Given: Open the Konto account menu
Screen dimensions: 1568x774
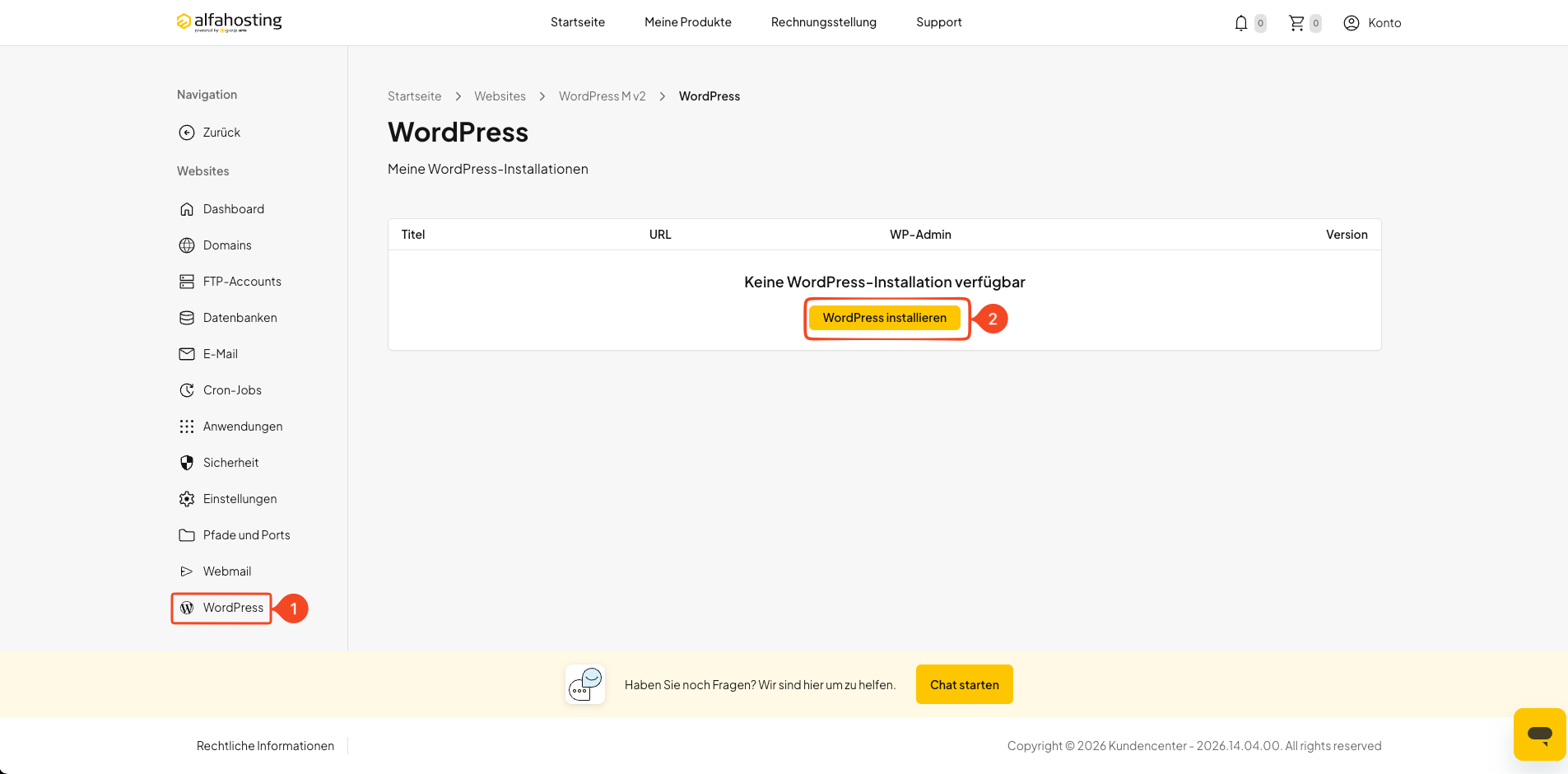Looking at the screenshot, I should click(x=1372, y=23).
